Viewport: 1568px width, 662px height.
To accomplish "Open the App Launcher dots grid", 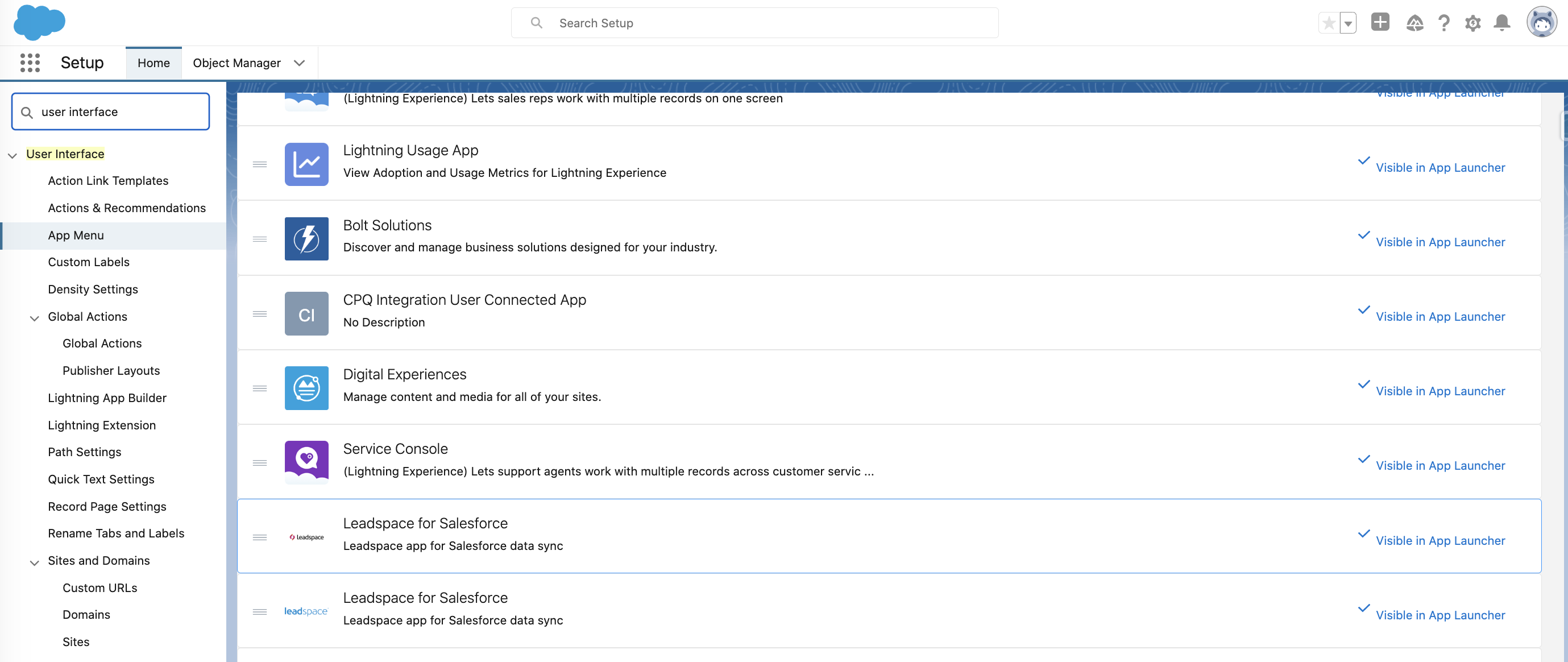I will (x=30, y=63).
